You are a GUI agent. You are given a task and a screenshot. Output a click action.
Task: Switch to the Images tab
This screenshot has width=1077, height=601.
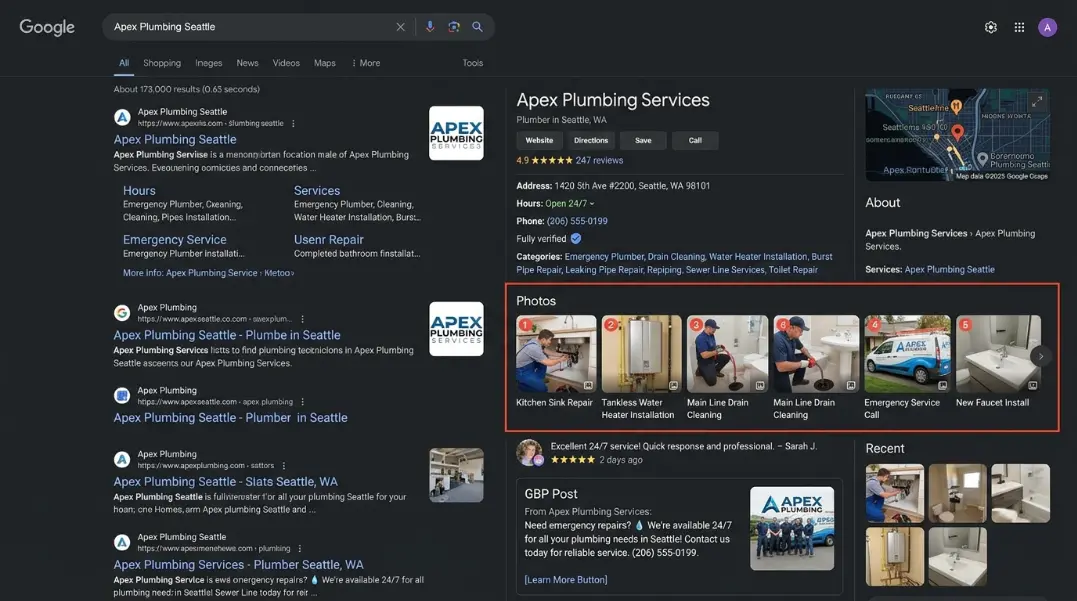[x=209, y=63]
